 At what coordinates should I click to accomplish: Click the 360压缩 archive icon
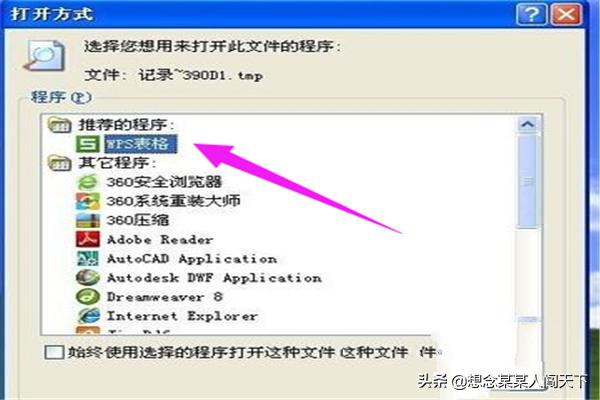tap(88, 220)
